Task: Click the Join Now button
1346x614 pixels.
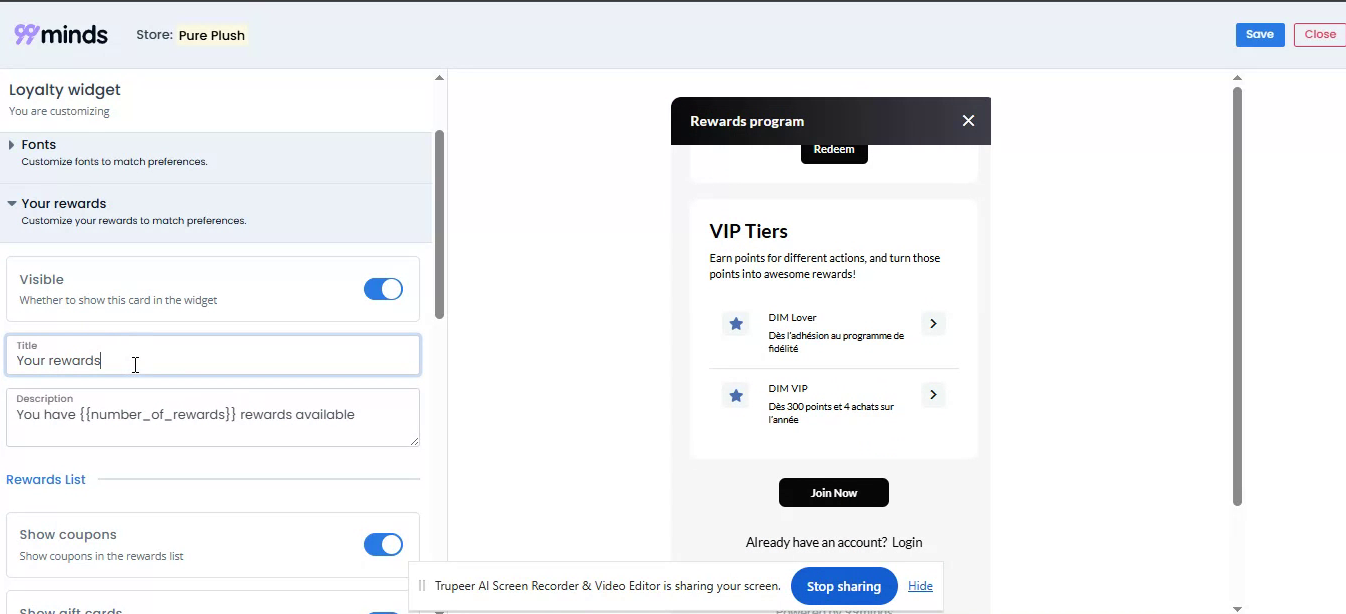Action: (834, 493)
